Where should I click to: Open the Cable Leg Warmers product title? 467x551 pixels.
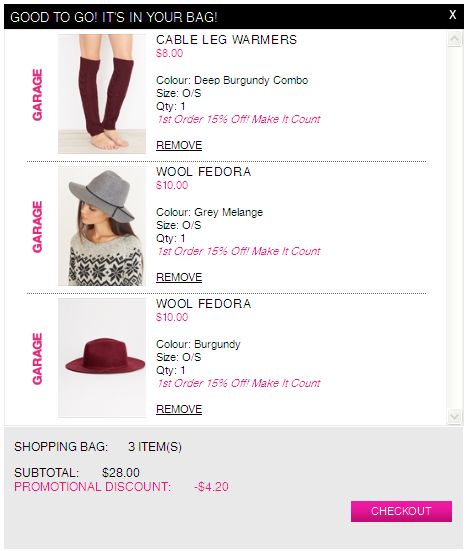(x=227, y=40)
